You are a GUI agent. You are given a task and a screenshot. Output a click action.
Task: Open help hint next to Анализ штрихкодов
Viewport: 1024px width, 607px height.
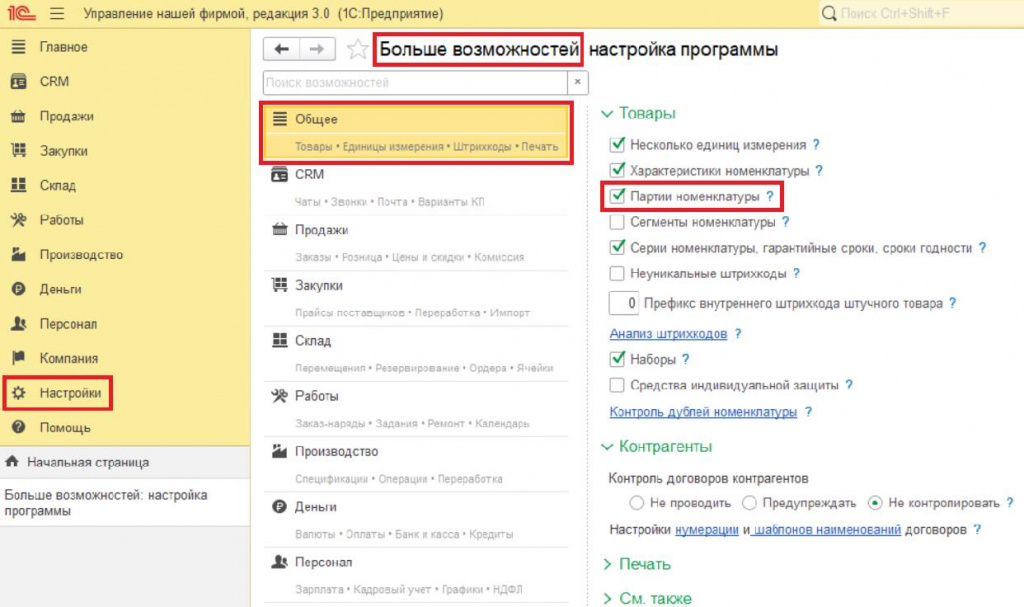[738, 333]
